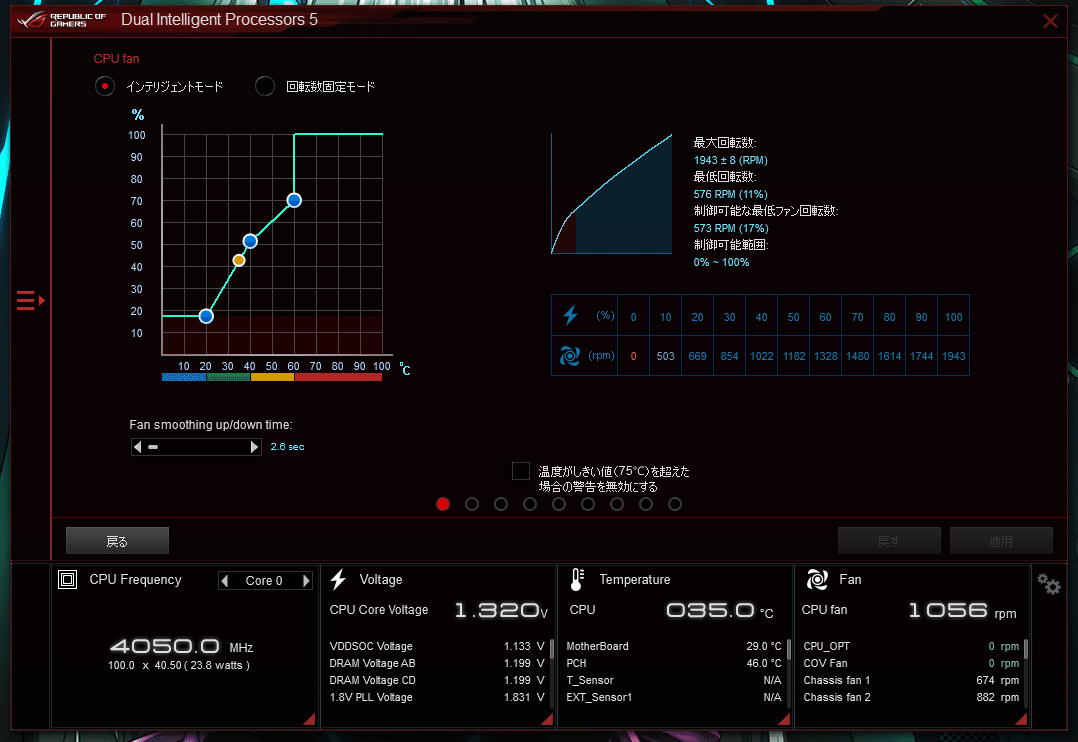
Task: Expand the Voltage panel corner triangle
Action: pyautogui.click(x=548, y=719)
